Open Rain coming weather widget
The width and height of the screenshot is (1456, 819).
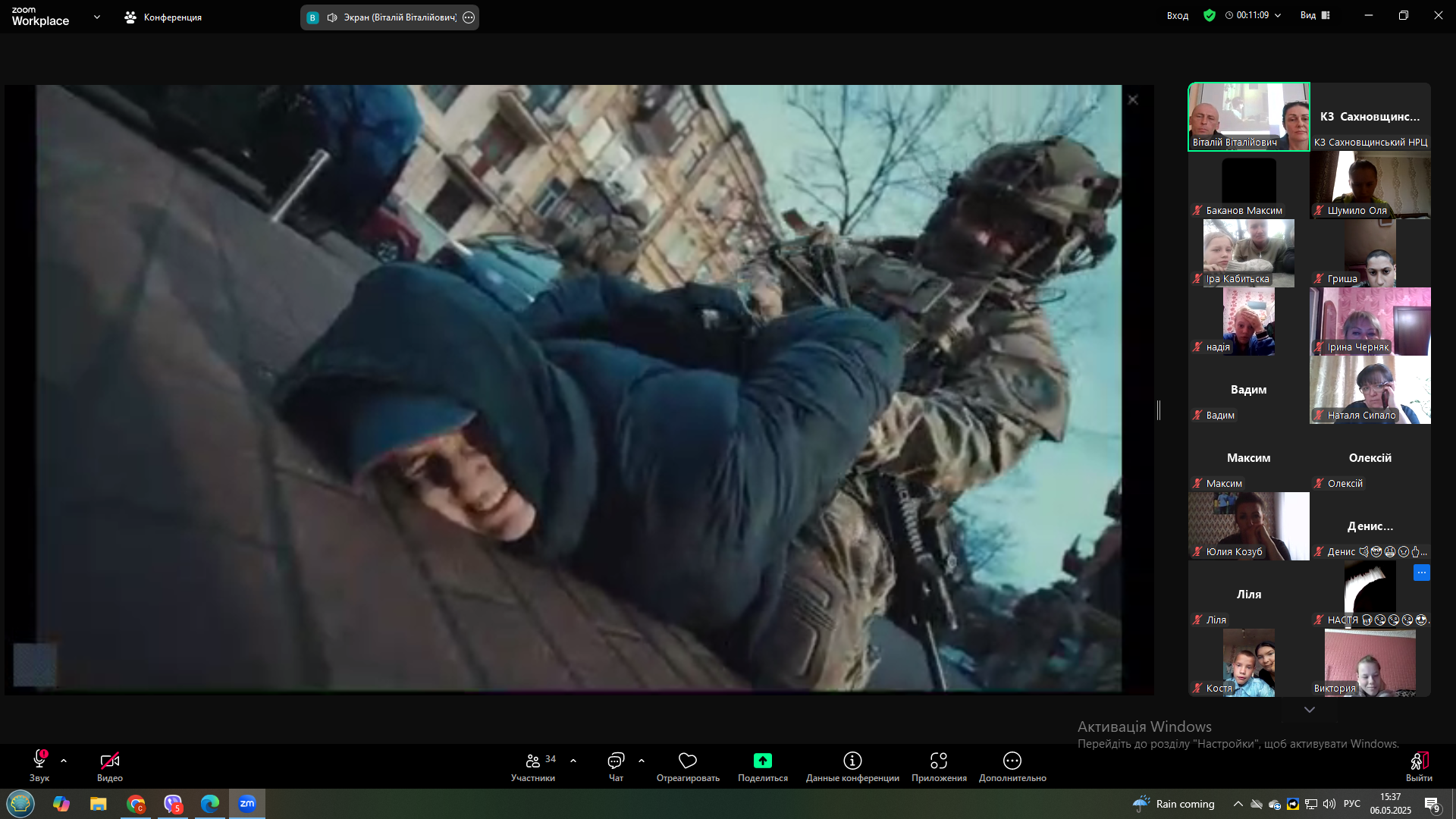coord(1174,804)
